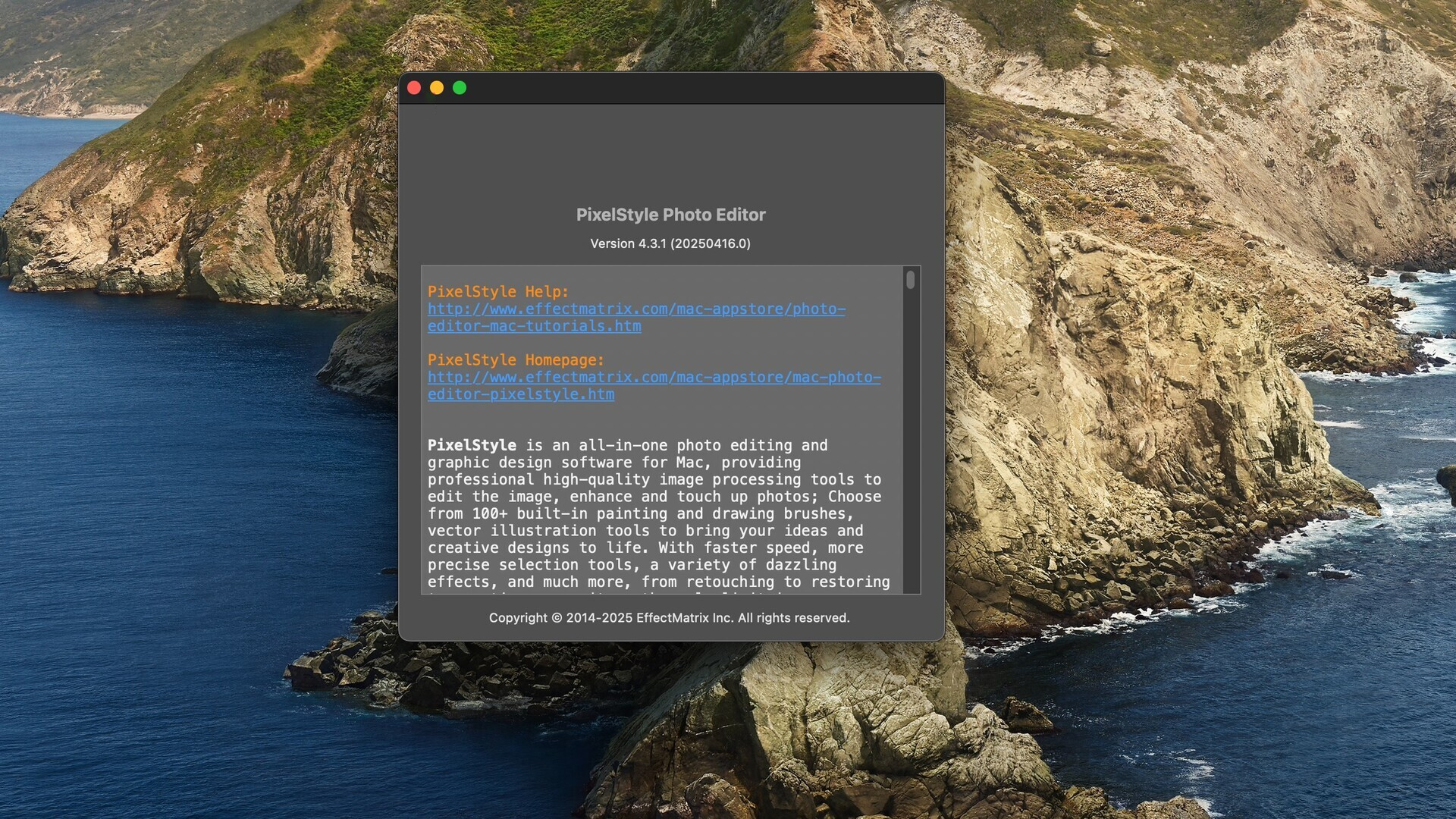This screenshot has width=1456, height=819.
Task: Click the mac-photo-editor-pixelstyle.htm hyperlink text
Action: point(521,394)
